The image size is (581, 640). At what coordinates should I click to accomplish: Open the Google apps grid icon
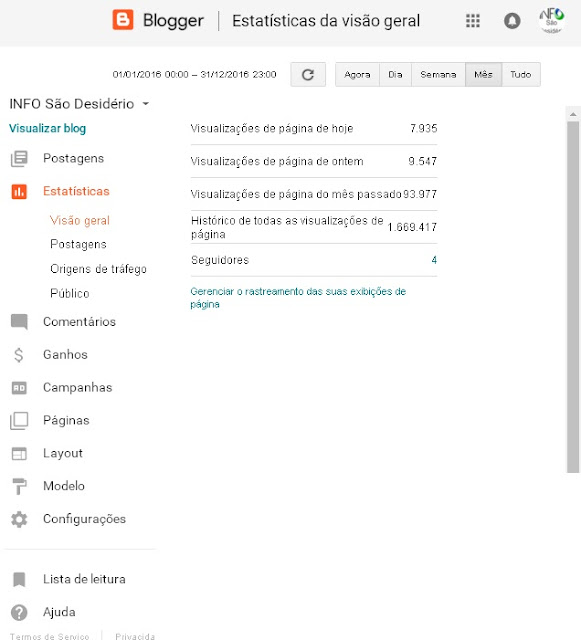pyautogui.click(x=473, y=20)
